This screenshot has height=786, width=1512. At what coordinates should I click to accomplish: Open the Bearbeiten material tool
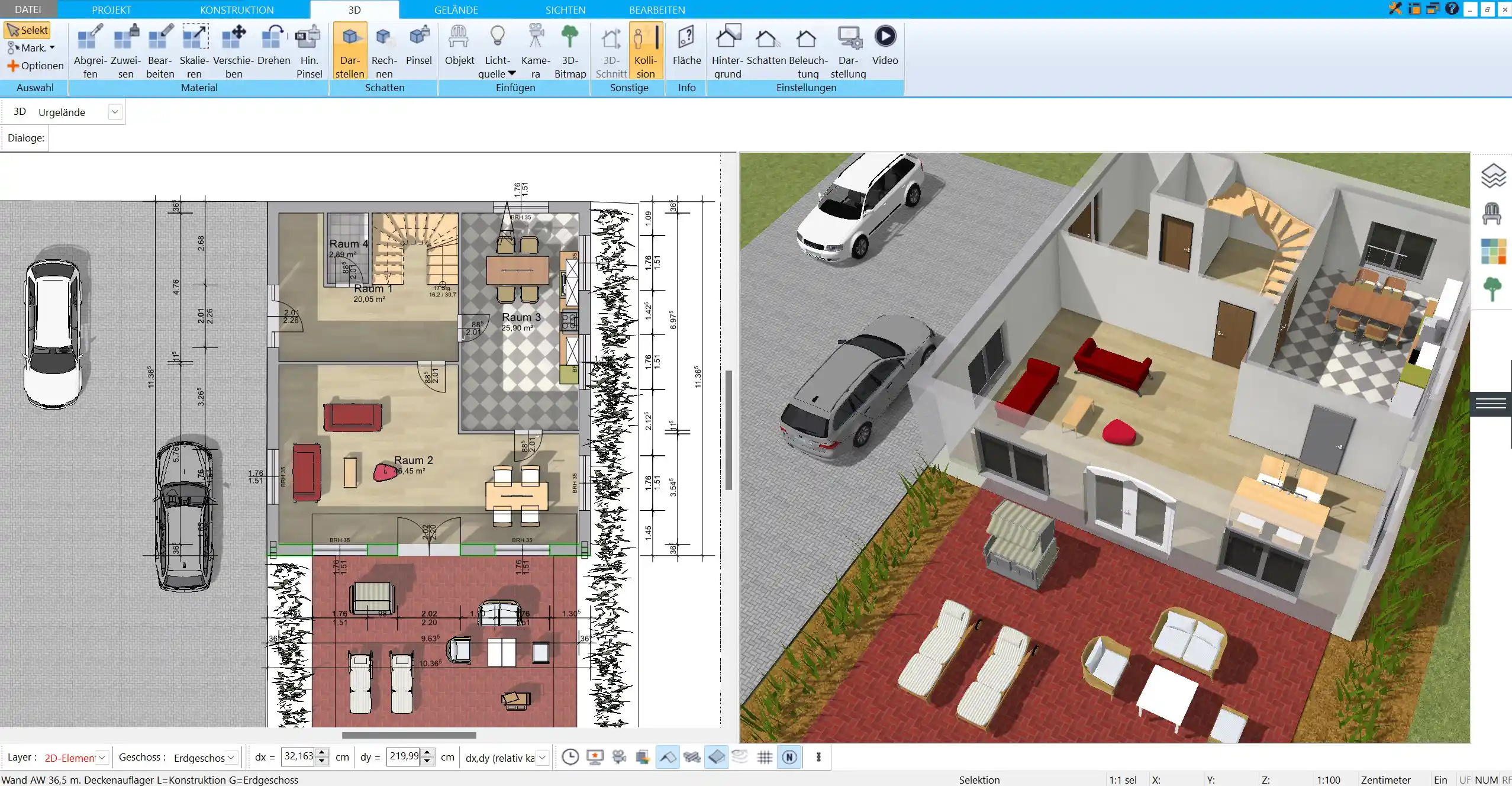pyautogui.click(x=160, y=51)
